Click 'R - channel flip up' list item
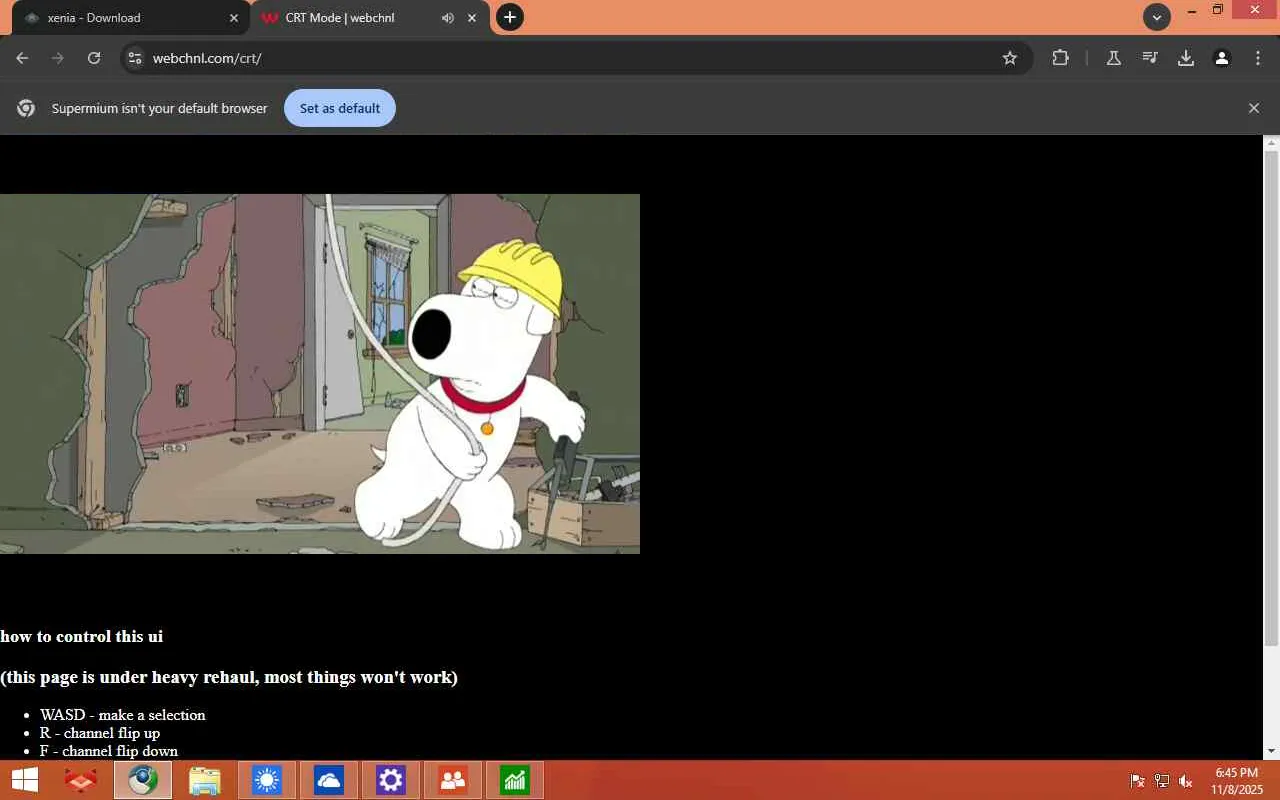 pyautogui.click(x=100, y=733)
